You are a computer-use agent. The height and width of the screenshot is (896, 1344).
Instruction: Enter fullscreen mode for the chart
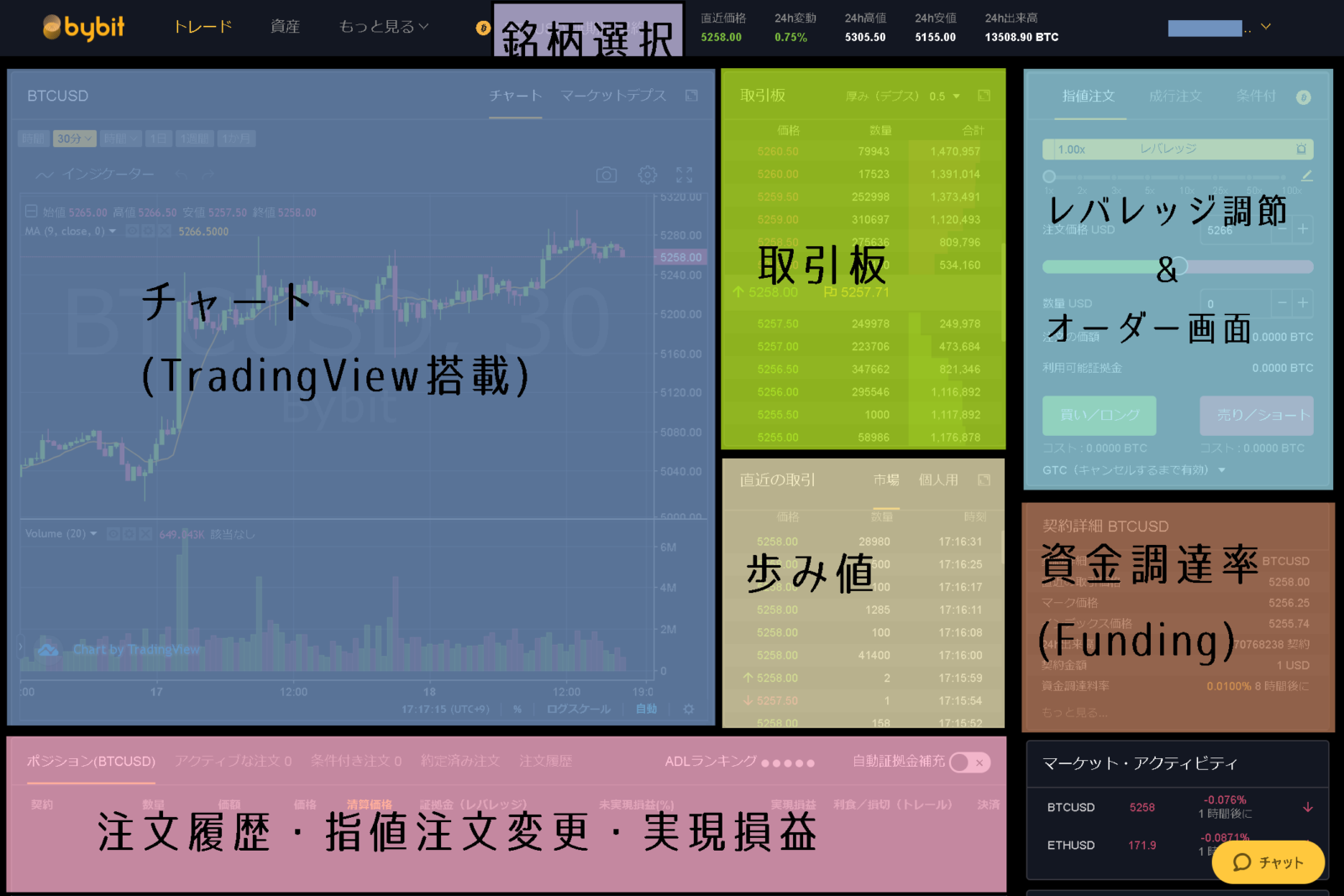point(685,175)
